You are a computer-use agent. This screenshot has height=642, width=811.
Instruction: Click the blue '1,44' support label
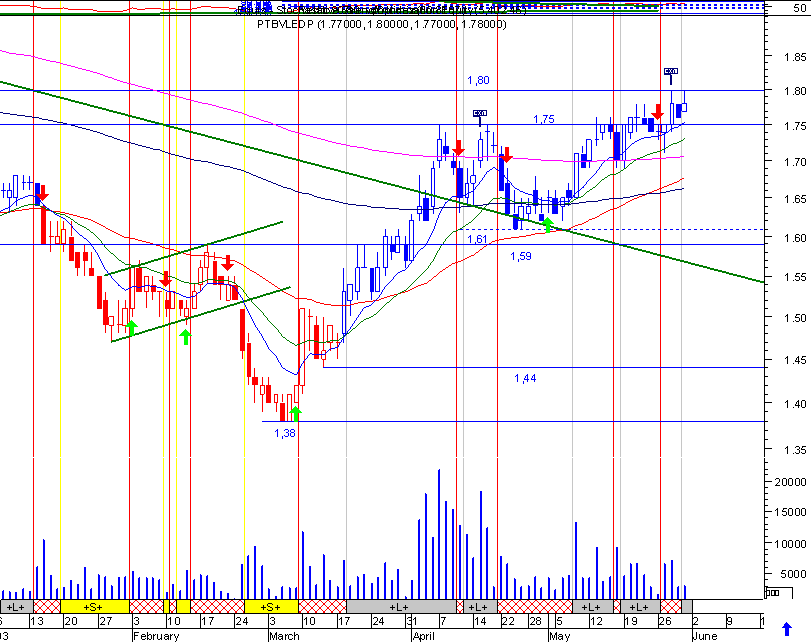(x=525, y=378)
